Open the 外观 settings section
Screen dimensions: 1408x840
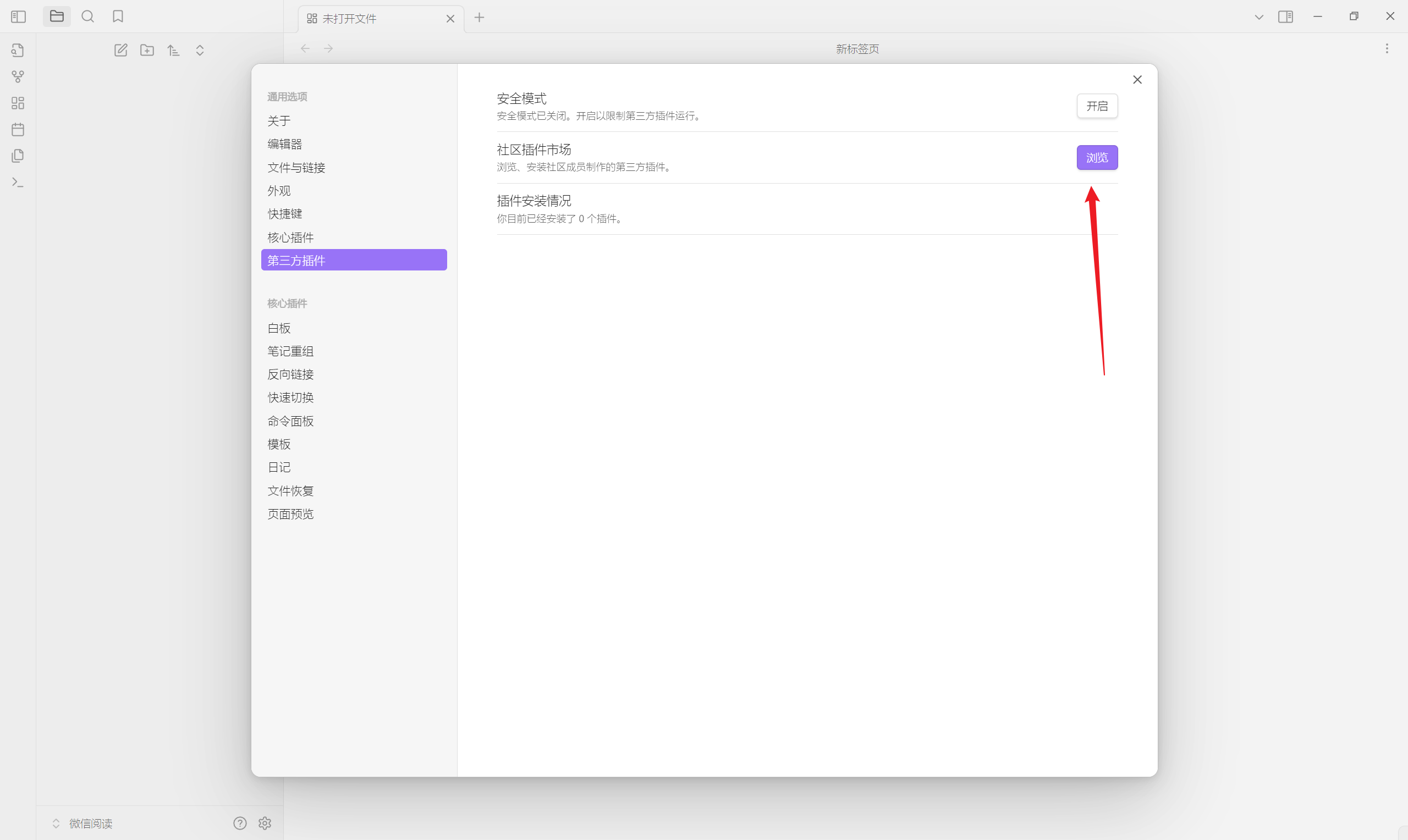tap(278, 191)
